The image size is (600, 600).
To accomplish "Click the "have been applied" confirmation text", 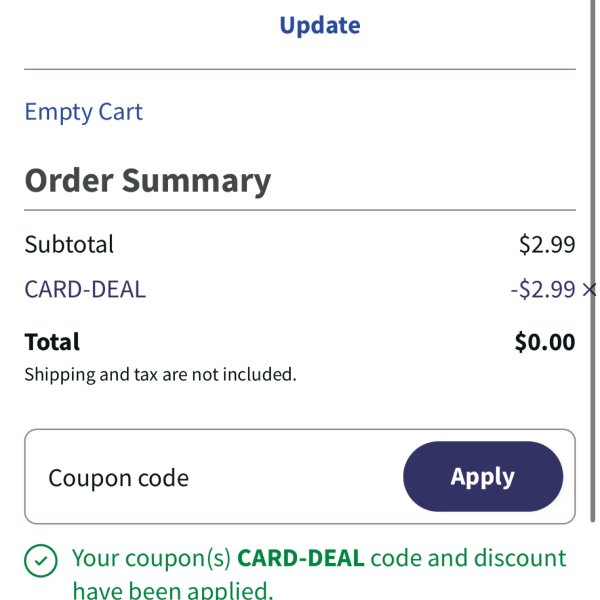I will (x=173, y=590).
